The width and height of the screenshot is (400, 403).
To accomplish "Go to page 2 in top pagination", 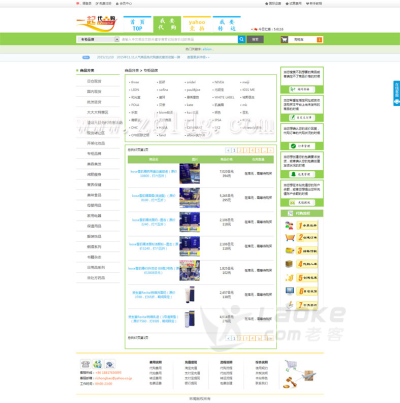I will 240,150.
